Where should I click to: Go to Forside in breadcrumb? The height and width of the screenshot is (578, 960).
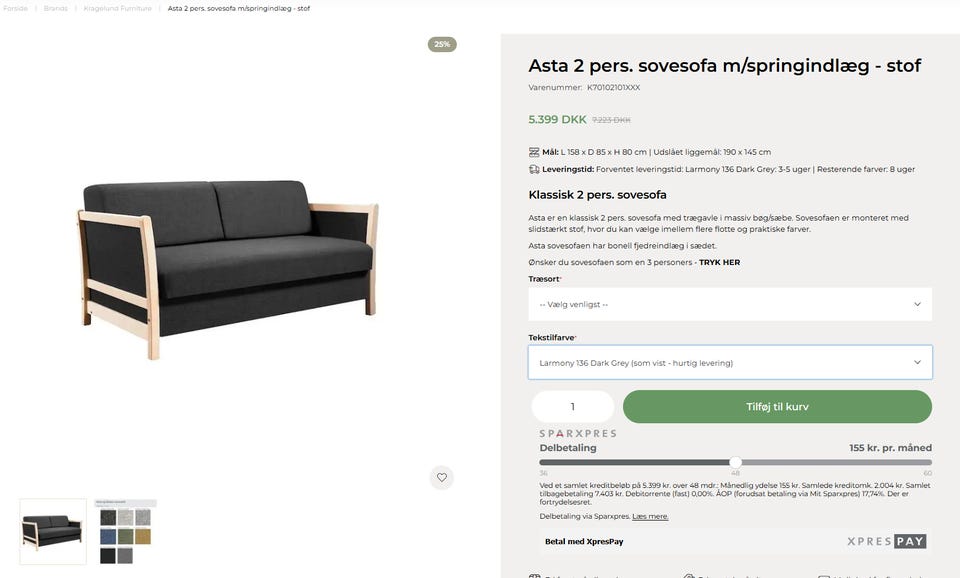[x=15, y=9]
